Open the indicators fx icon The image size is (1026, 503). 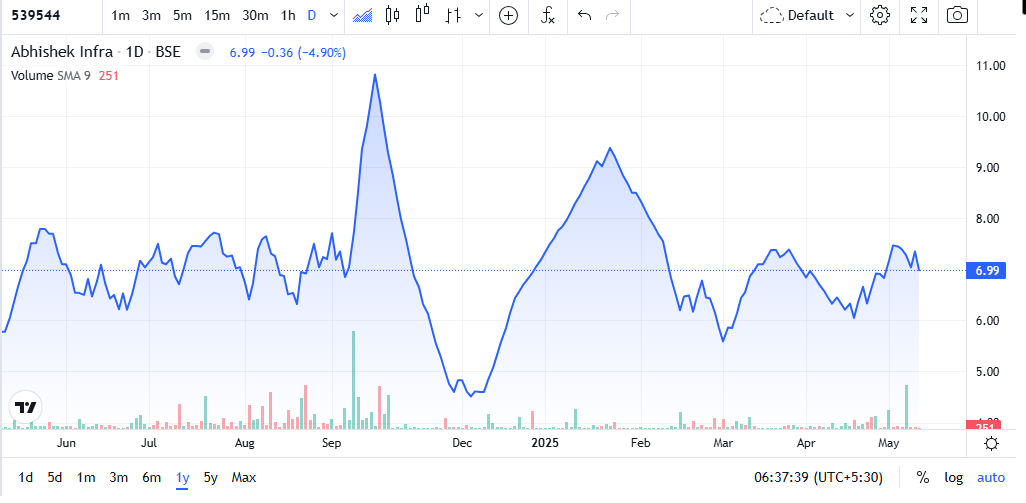click(548, 16)
